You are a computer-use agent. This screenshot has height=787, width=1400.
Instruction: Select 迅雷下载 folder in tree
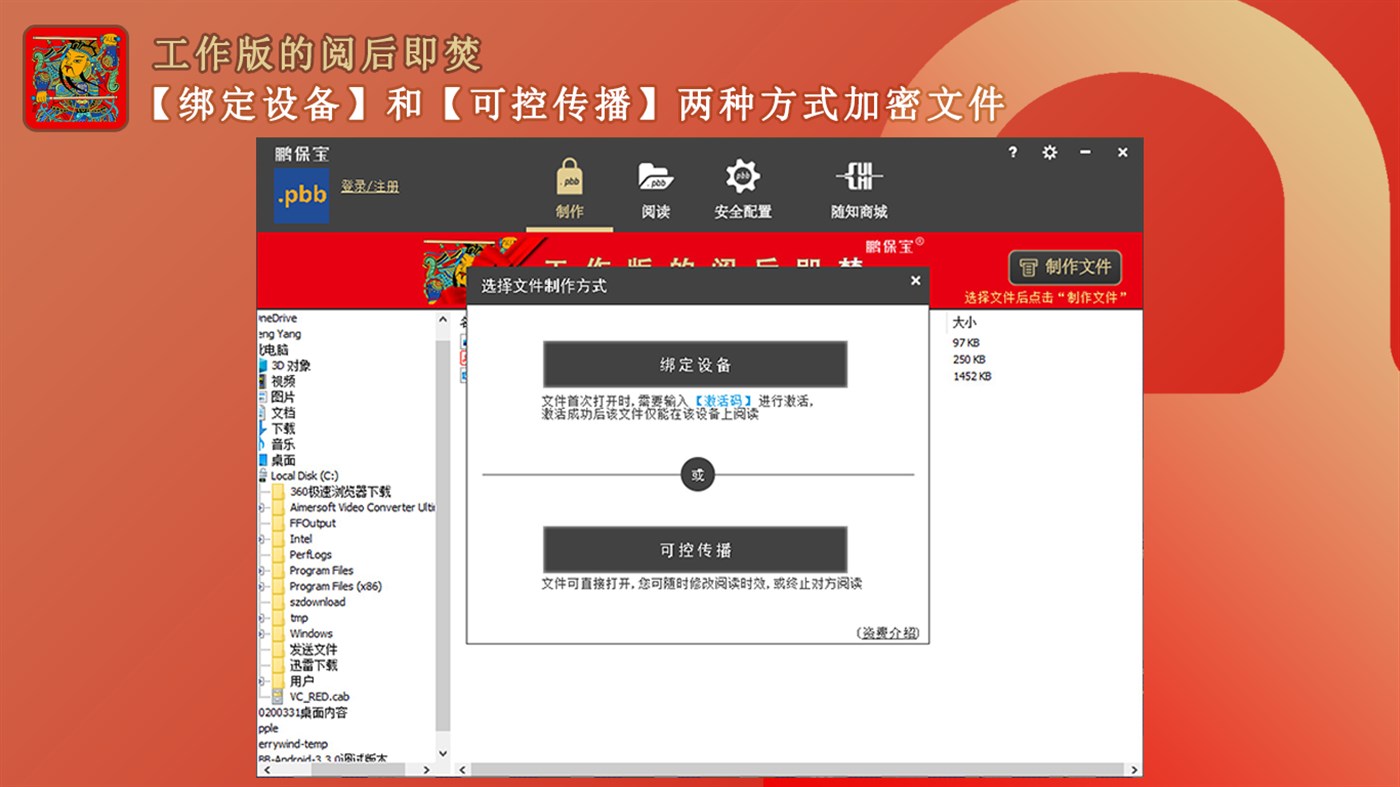click(x=305, y=665)
